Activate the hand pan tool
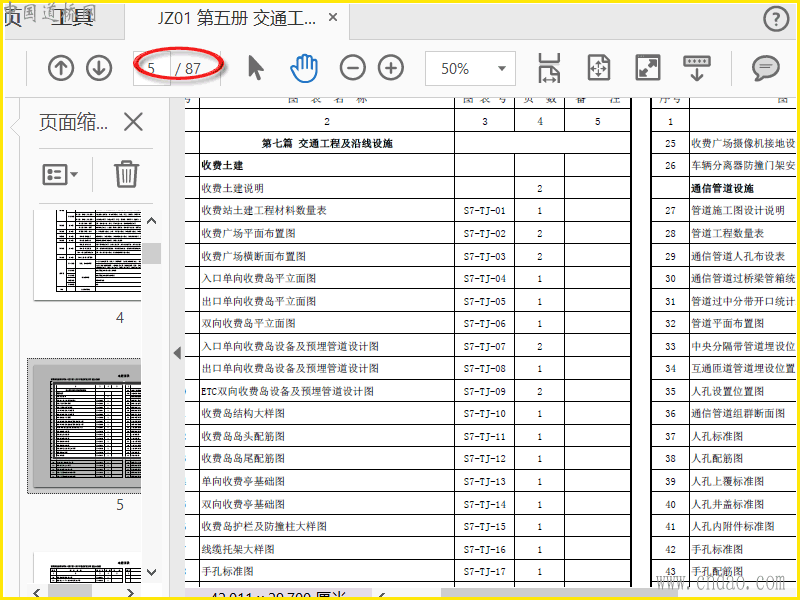The height and width of the screenshot is (600, 800). pos(304,68)
